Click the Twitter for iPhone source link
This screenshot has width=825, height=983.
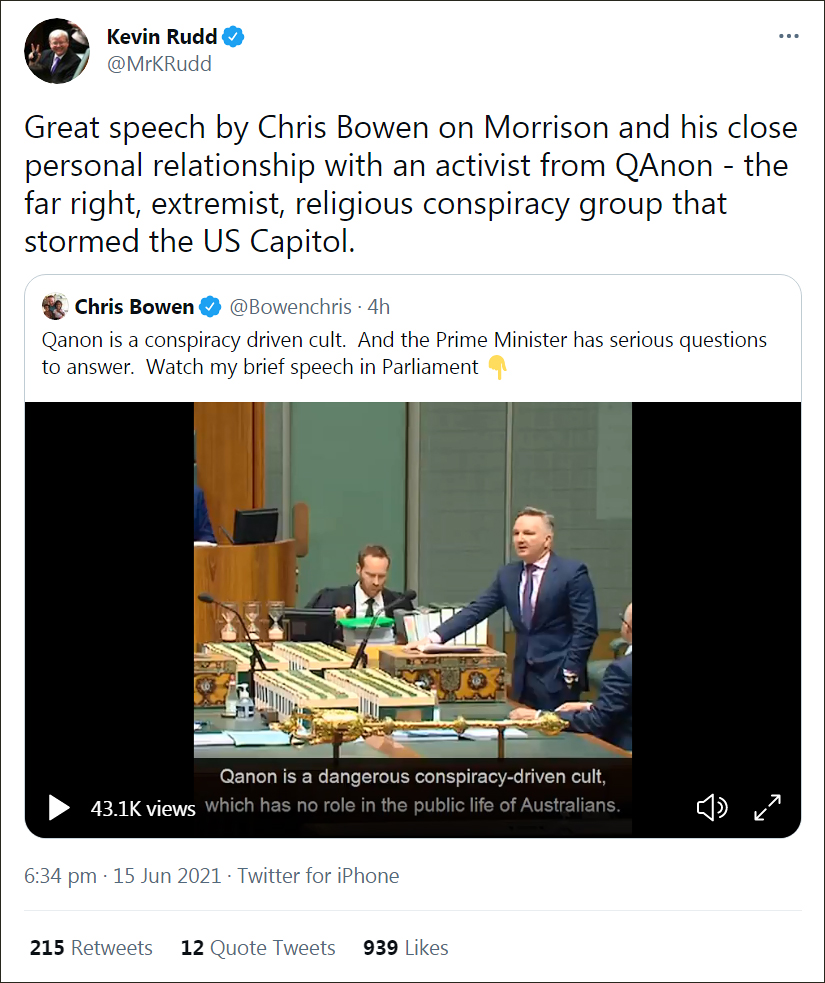tap(318, 876)
